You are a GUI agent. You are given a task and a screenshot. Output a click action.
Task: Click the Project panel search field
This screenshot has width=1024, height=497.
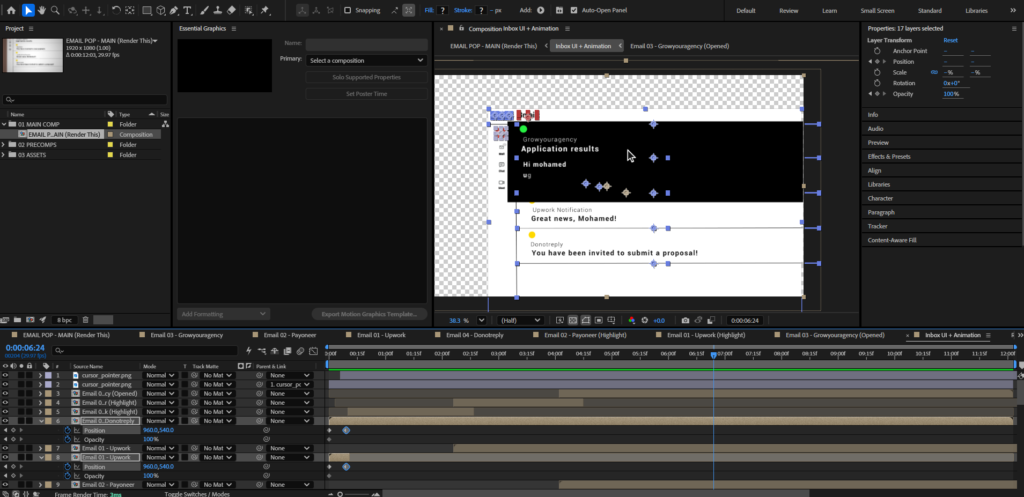[x=85, y=100]
